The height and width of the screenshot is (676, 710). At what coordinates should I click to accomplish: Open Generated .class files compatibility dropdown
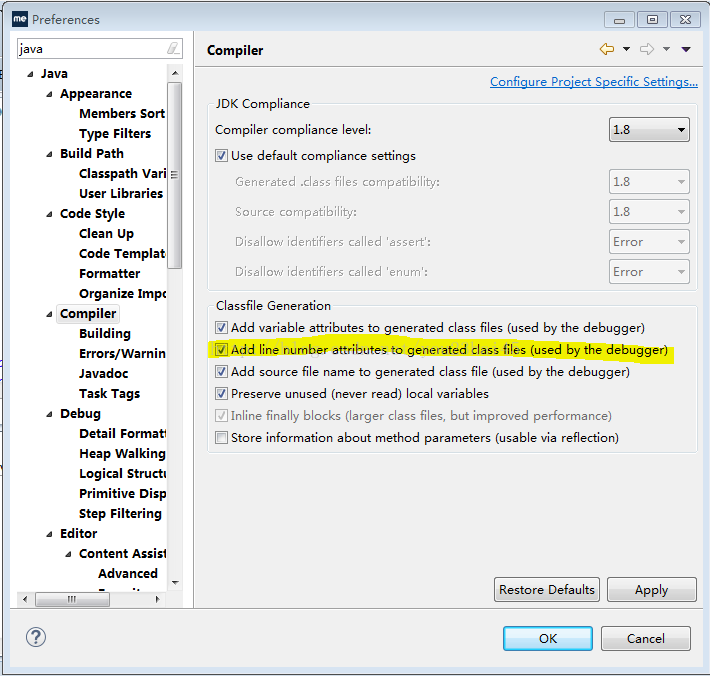[x=649, y=182]
